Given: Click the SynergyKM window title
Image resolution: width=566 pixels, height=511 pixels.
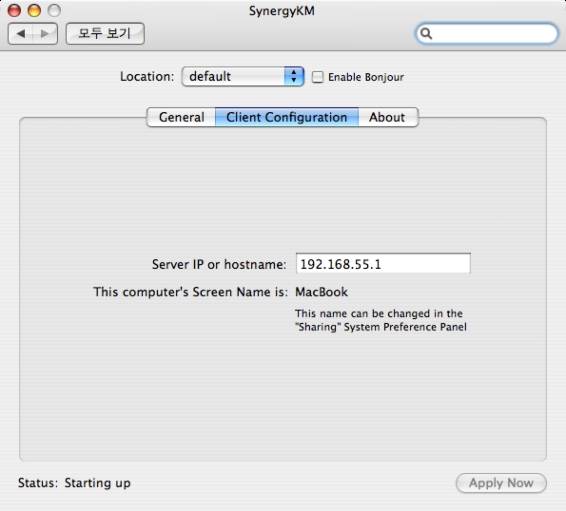Looking at the screenshot, I should [x=282, y=11].
